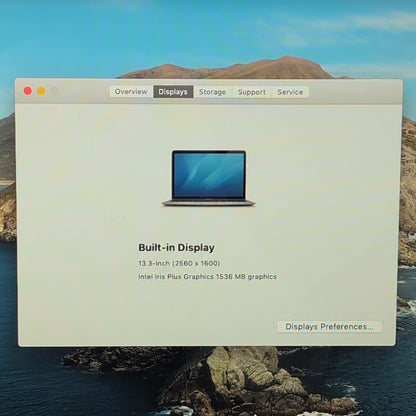The width and height of the screenshot is (416, 416).
Task: Select the Displays tab
Action: [173, 92]
